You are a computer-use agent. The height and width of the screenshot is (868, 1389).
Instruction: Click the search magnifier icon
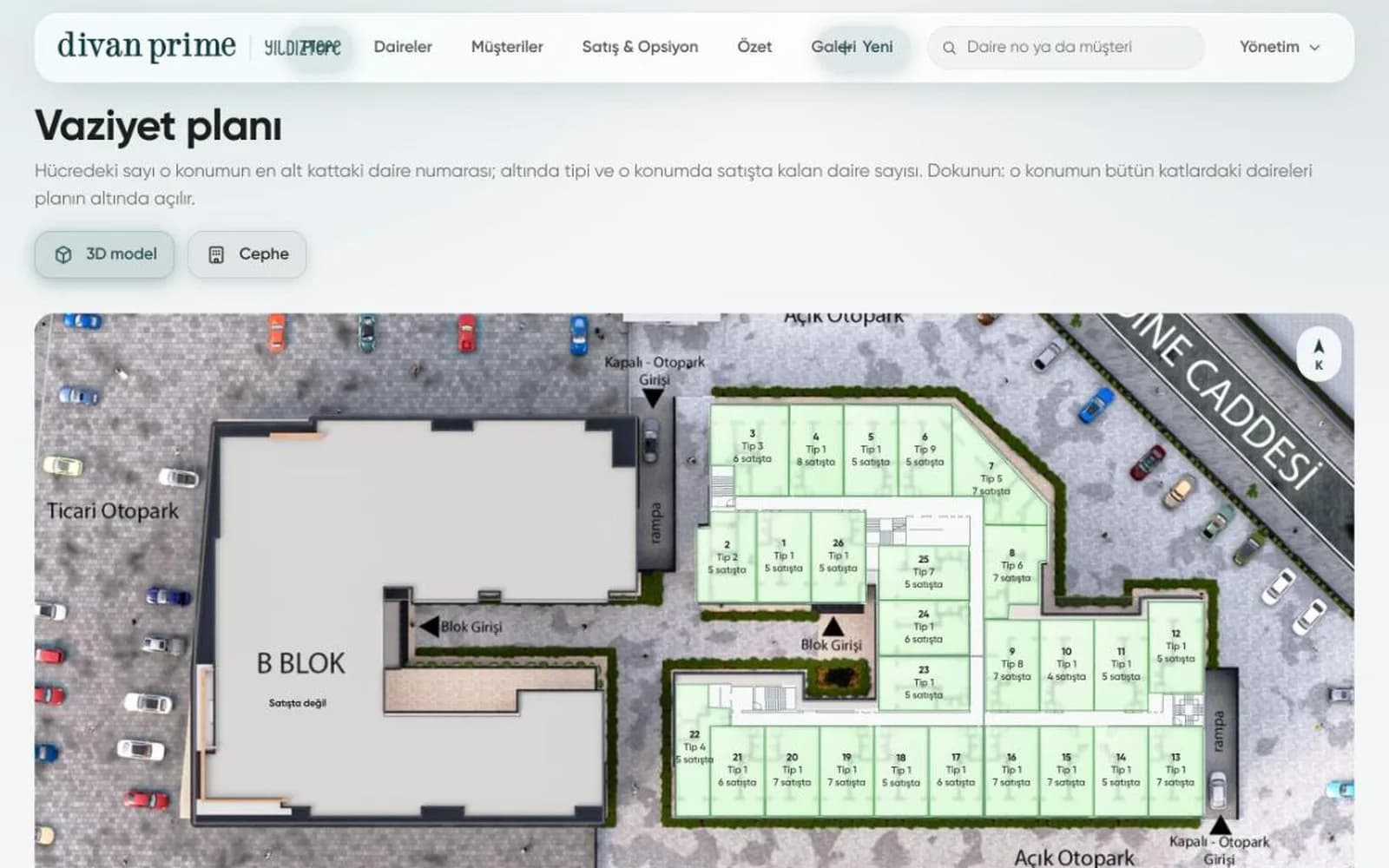(949, 48)
